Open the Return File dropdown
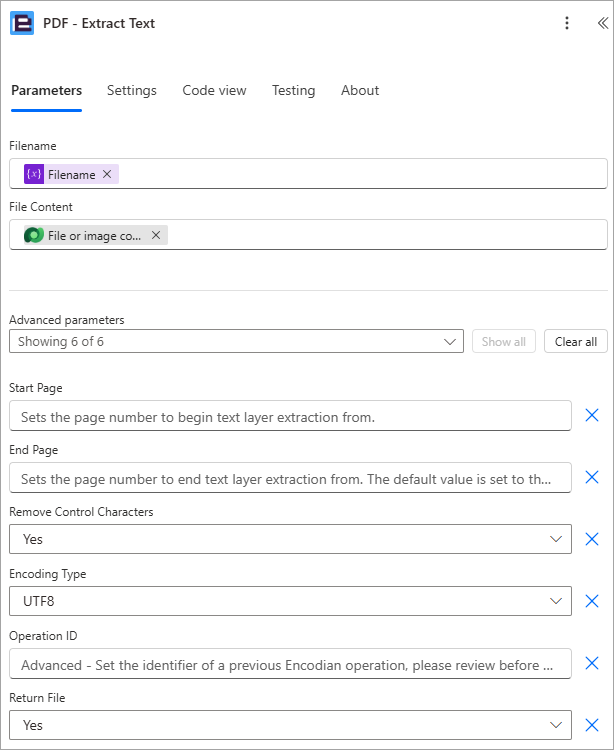 290,725
